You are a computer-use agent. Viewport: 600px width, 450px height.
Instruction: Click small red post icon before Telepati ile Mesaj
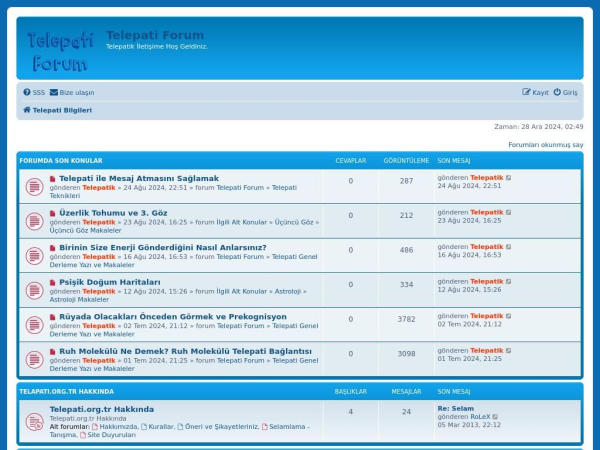[x=52, y=179]
